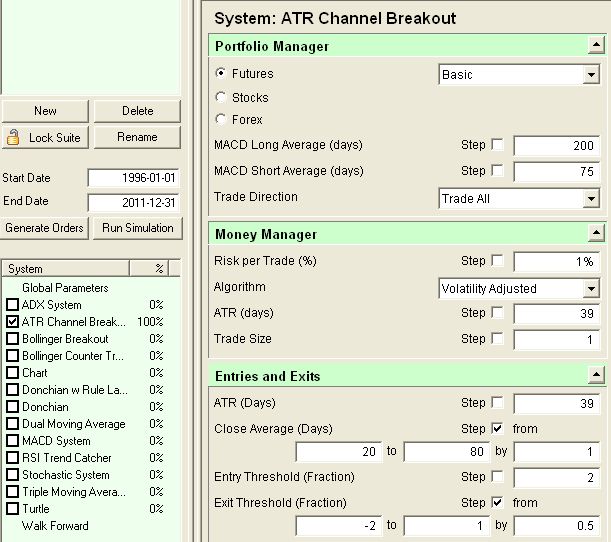Enable Step for MACD Short Average
Image resolution: width=611 pixels, height=542 pixels.
pyautogui.click(x=497, y=170)
